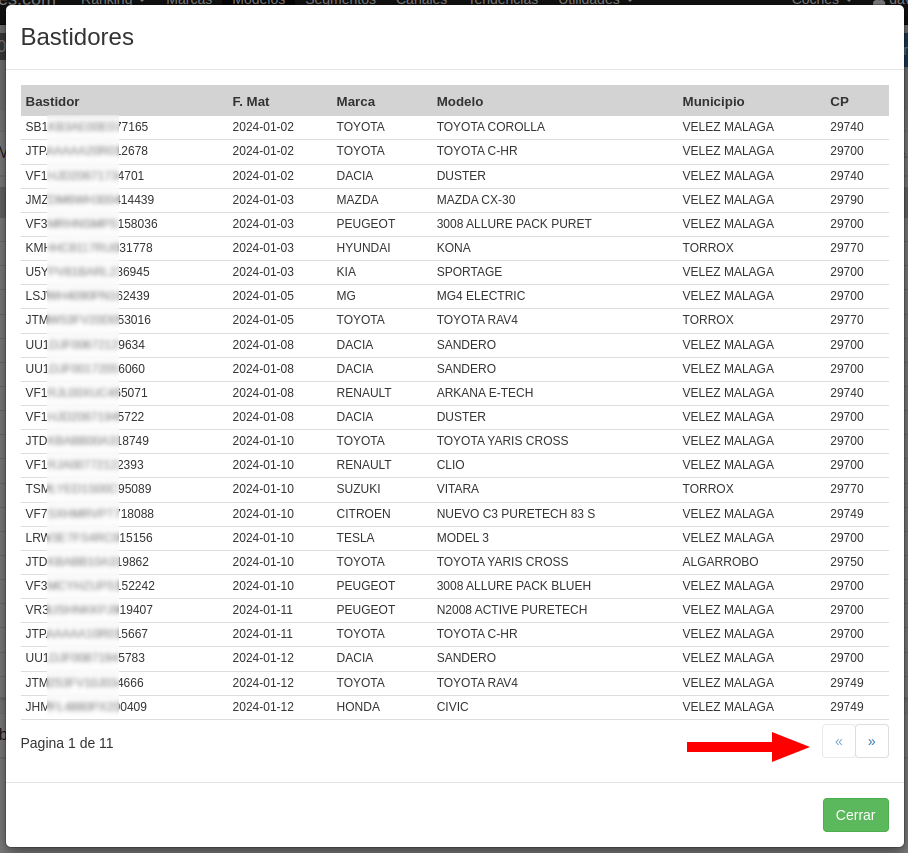Go to next page with » button
908x853 pixels.
click(x=871, y=741)
